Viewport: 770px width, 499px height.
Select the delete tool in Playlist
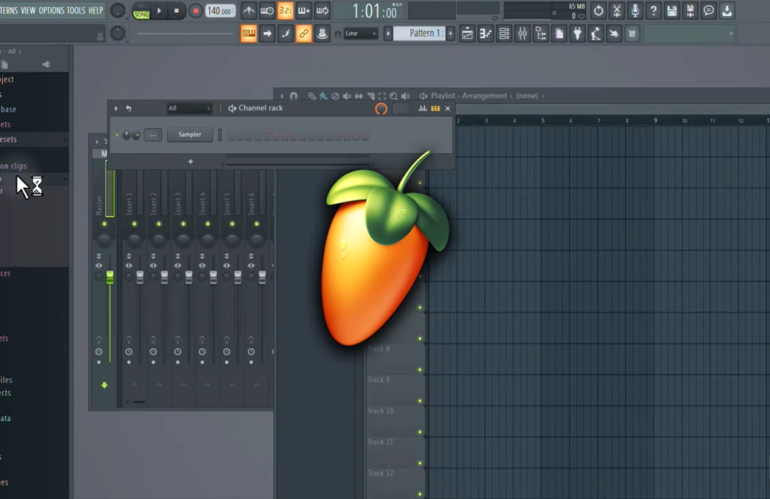[x=335, y=96]
